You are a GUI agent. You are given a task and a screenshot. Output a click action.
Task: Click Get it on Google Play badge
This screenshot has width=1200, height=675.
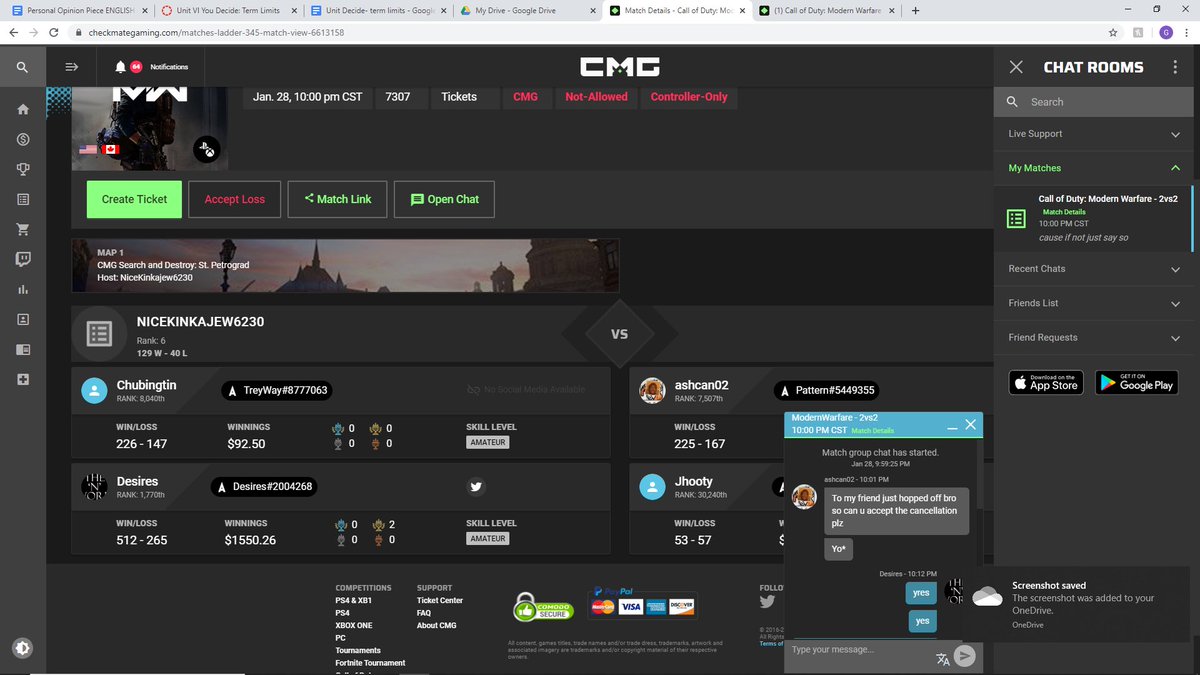tap(1137, 382)
